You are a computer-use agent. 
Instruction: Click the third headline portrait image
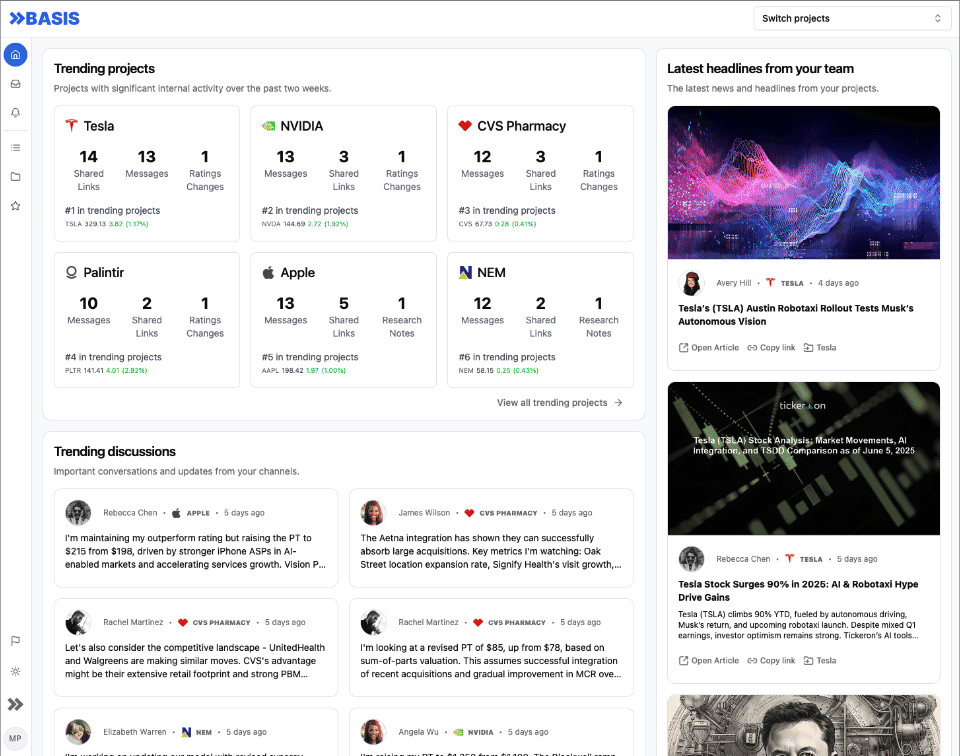804,725
